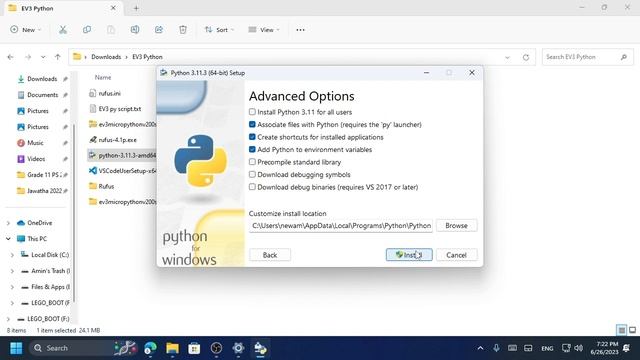Uncheck Add Python to environment variables
Image resolution: width=640 pixels, height=360 pixels.
(x=252, y=149)
